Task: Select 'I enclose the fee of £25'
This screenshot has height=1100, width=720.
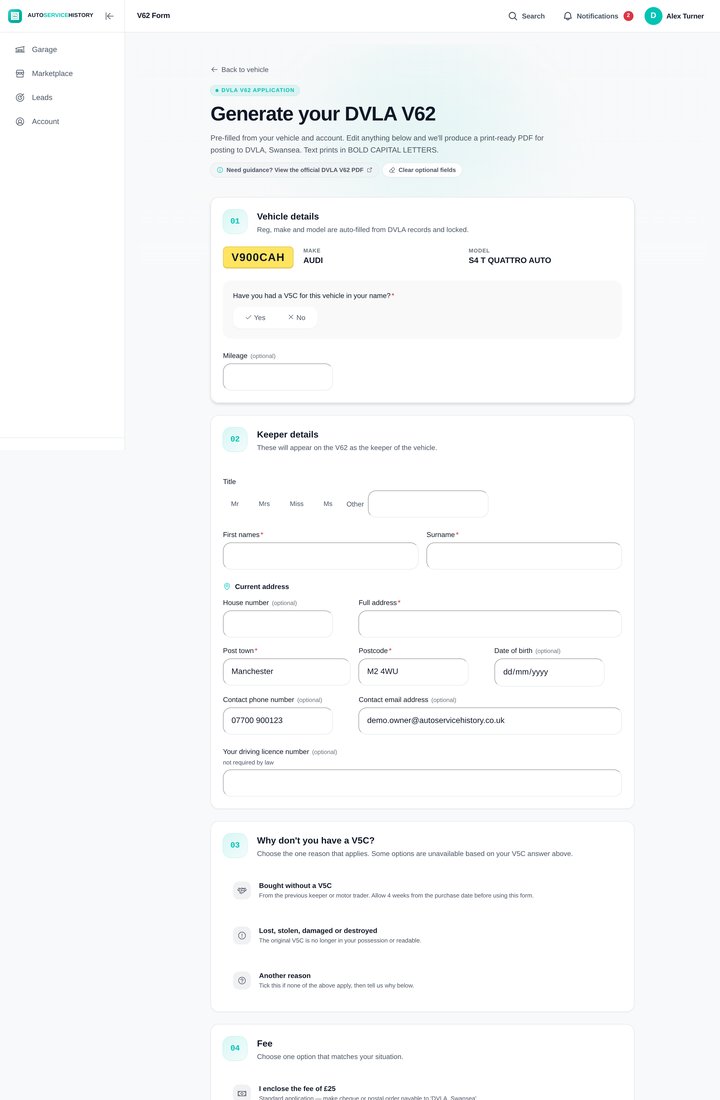Action: (x=422, y=1091)
